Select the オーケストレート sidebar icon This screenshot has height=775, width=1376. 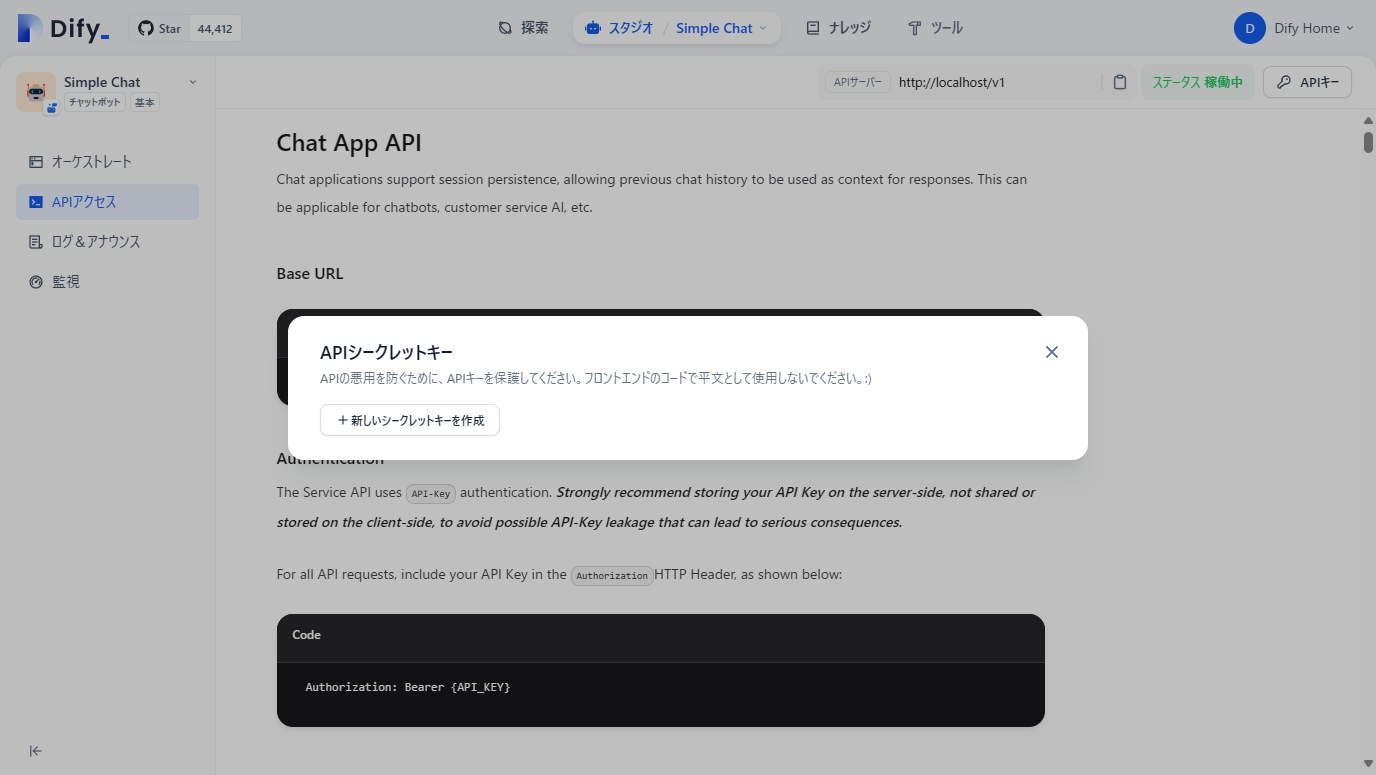tap(37, 161)
